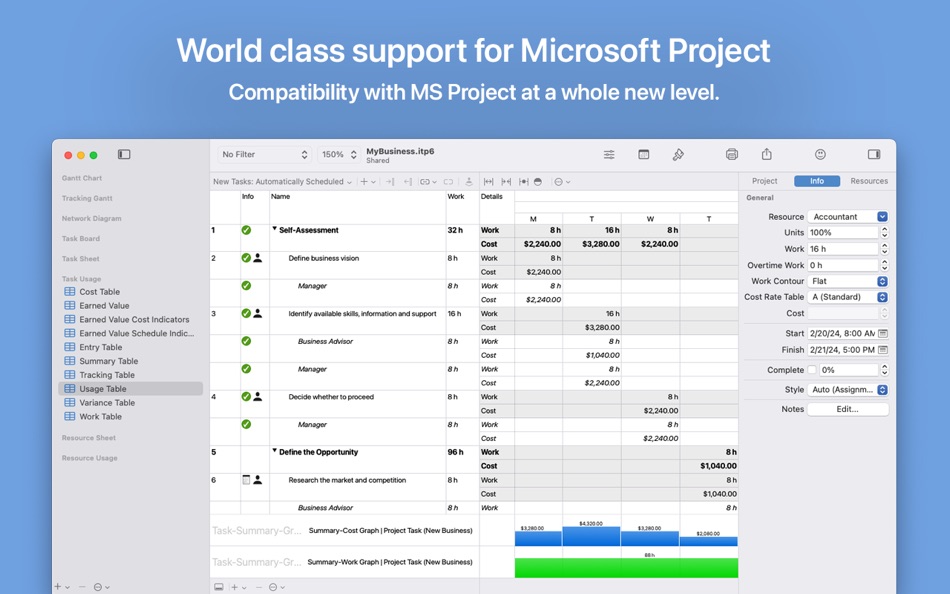Switch to the Resources tab
The width and height of the screenshot is (950, 594).
click(x=869, y=181)
